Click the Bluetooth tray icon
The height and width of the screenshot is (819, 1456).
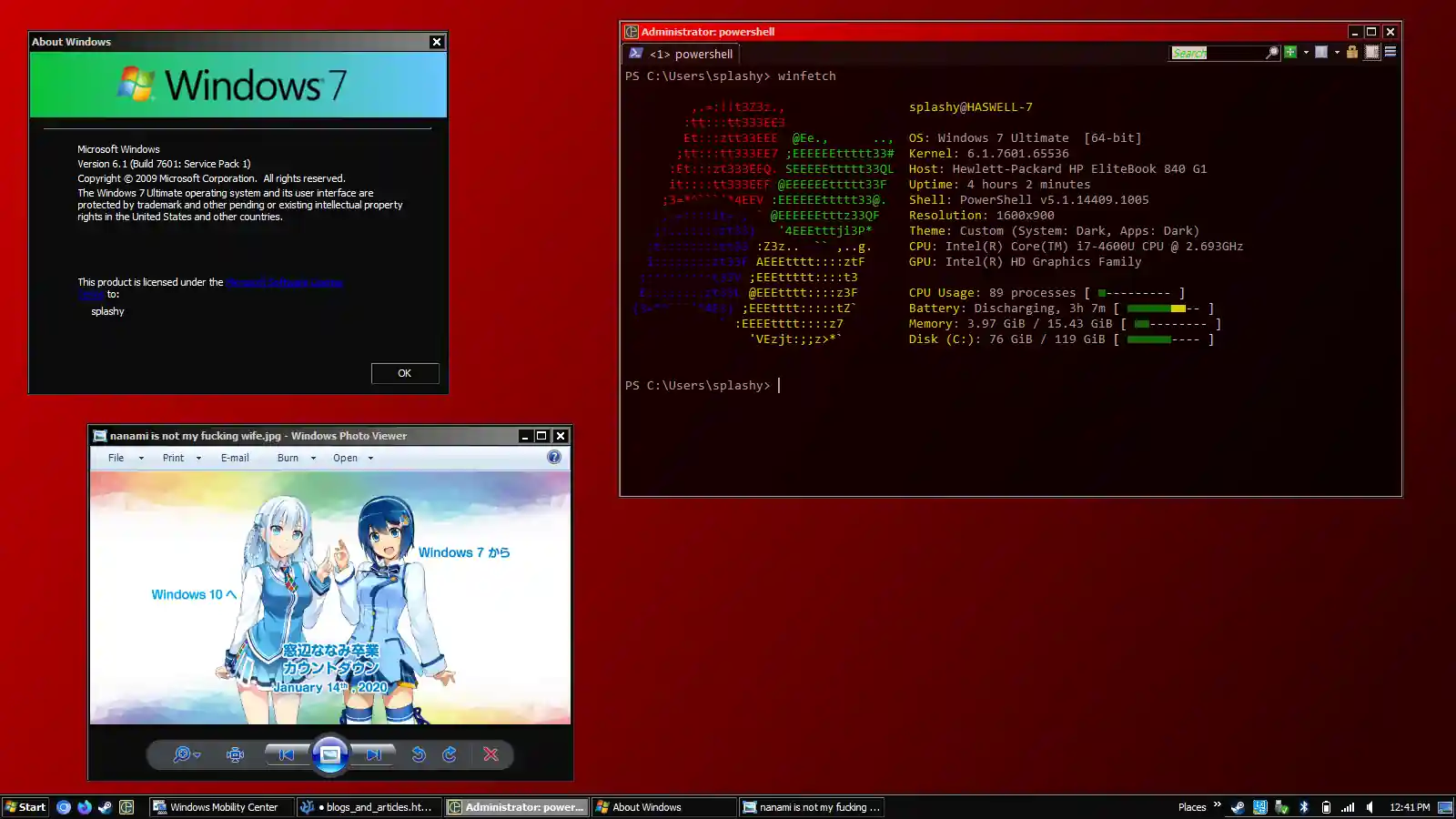(x=1303, y=807)
